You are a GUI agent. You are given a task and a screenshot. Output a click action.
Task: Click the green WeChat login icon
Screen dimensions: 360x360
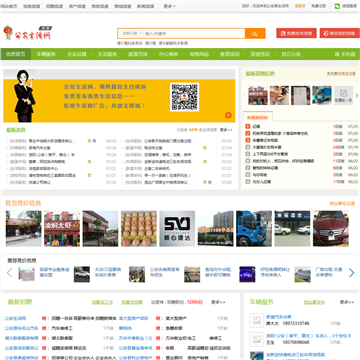point(337,6)
